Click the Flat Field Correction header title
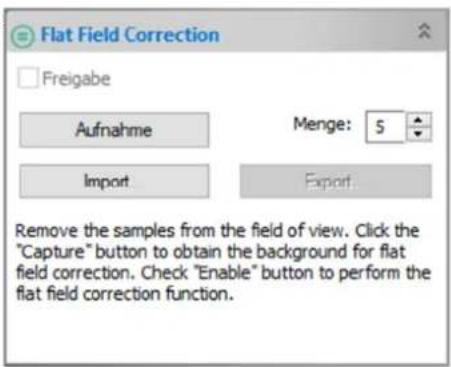 point(130,35)
